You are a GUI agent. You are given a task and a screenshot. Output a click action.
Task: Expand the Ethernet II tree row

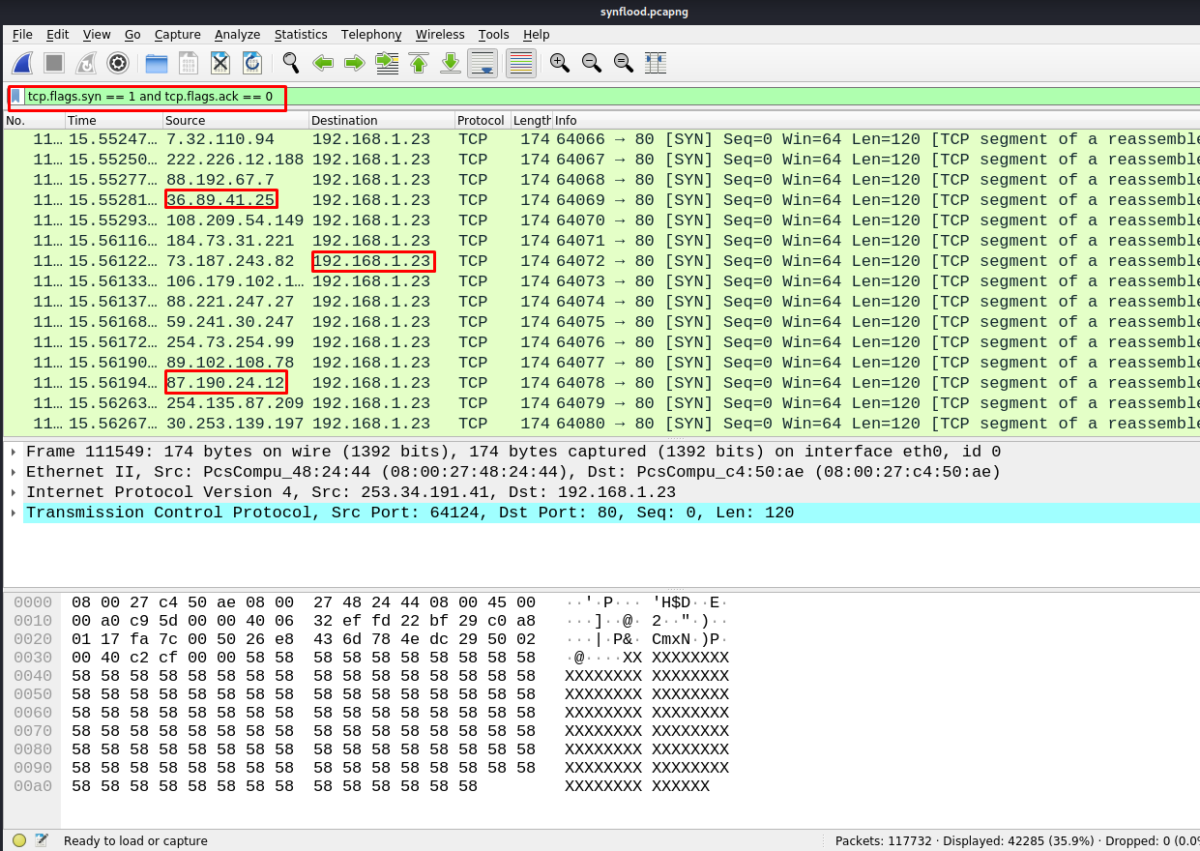coord(13,472)
